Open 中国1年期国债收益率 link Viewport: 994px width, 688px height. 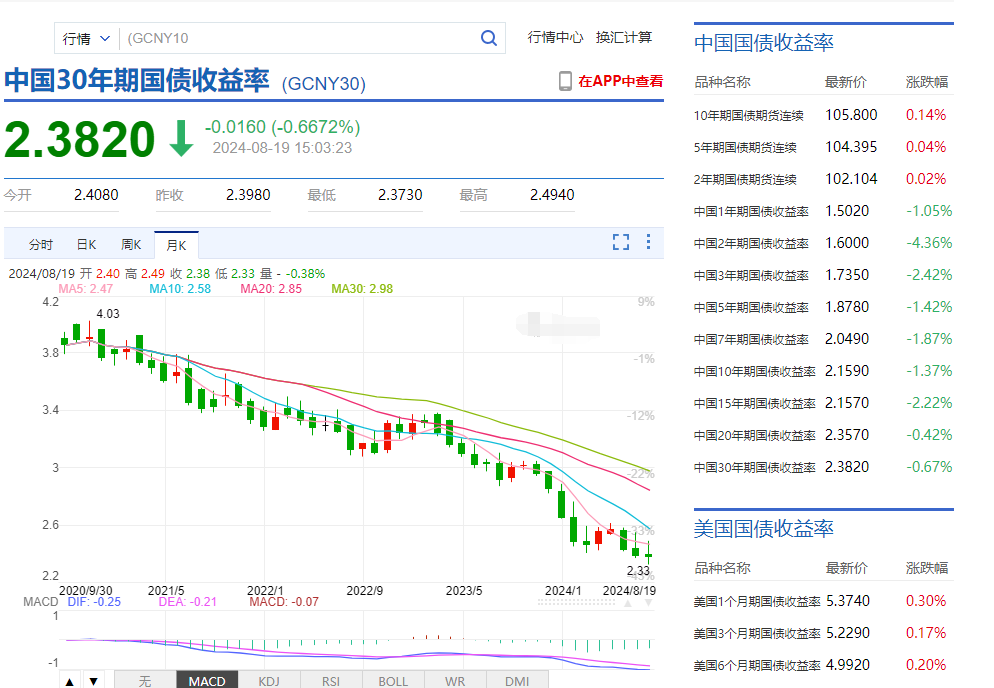coord(751,211)
